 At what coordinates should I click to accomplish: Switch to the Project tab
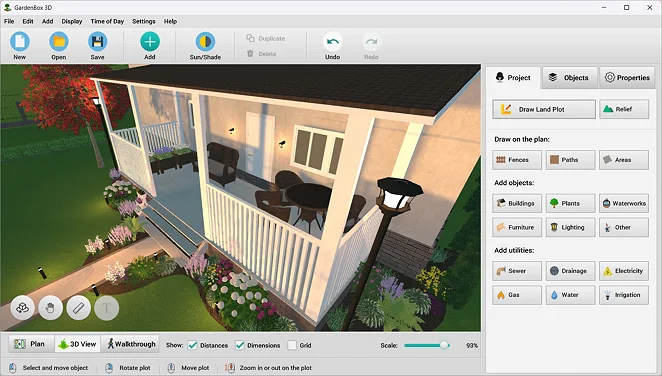point(513,78)
